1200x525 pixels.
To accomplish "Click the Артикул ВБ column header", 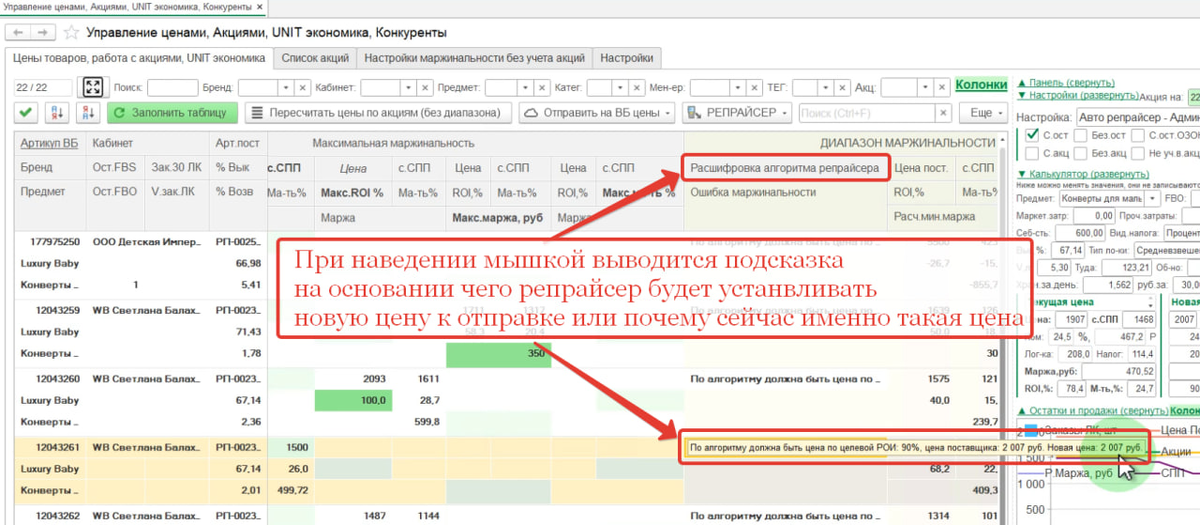I will pos(49,143).
